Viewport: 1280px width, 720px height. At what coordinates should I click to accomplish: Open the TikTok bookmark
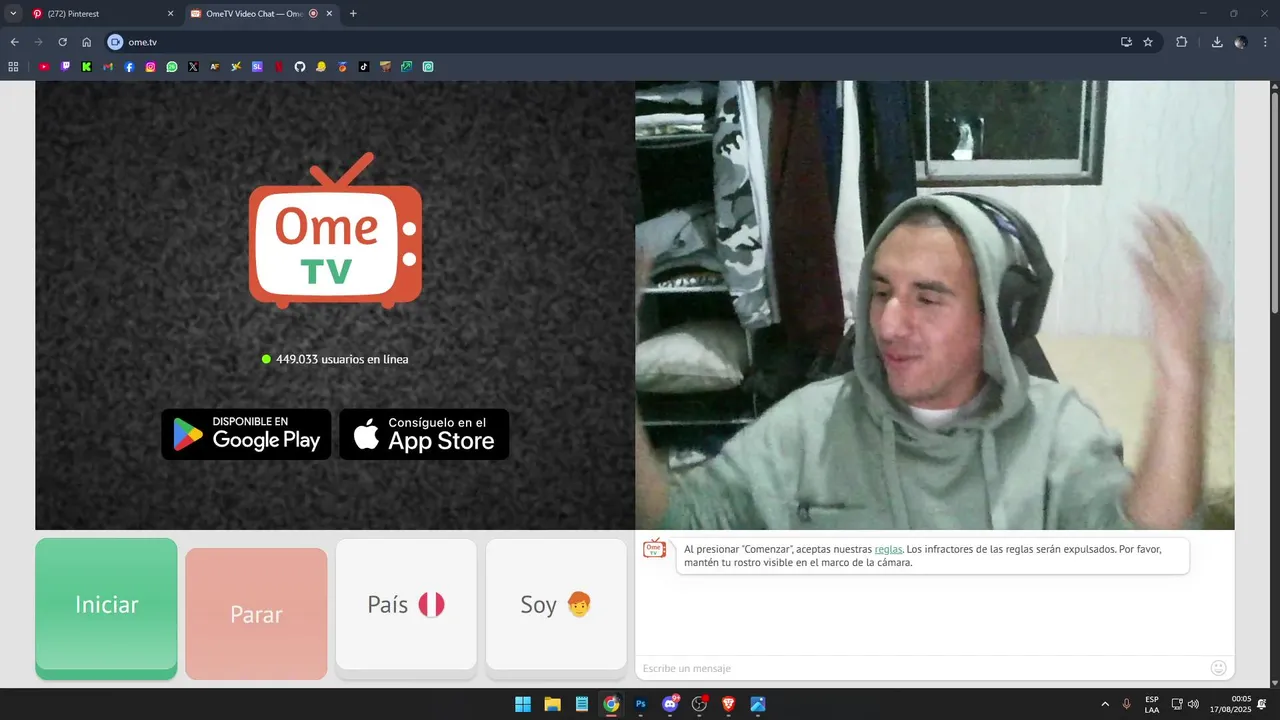tap(364, 67)
